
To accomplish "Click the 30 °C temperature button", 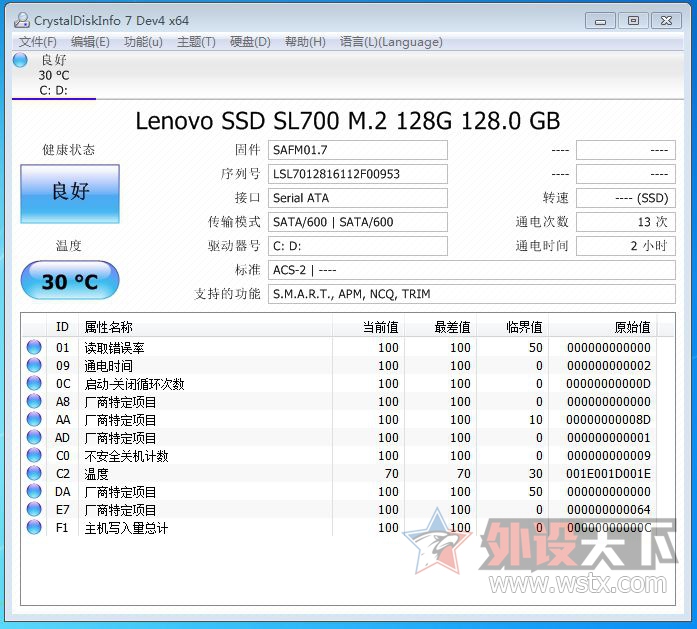I will 70,280.
